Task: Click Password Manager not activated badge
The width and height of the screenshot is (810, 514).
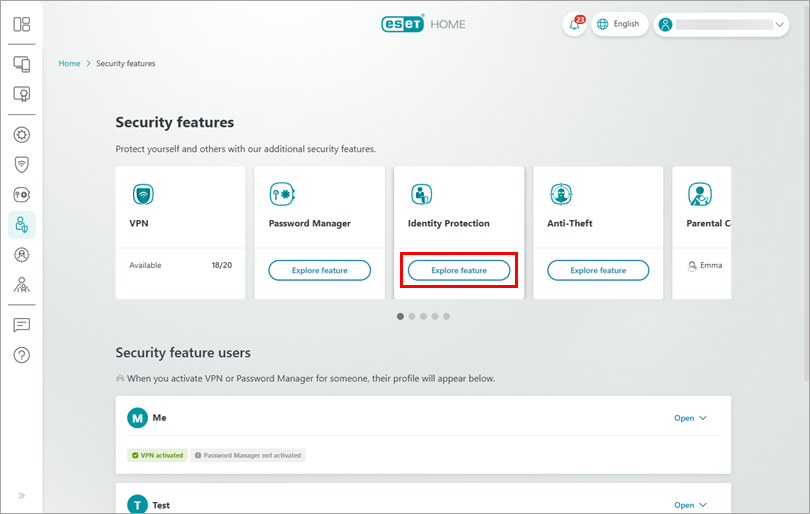Action: 248,455
